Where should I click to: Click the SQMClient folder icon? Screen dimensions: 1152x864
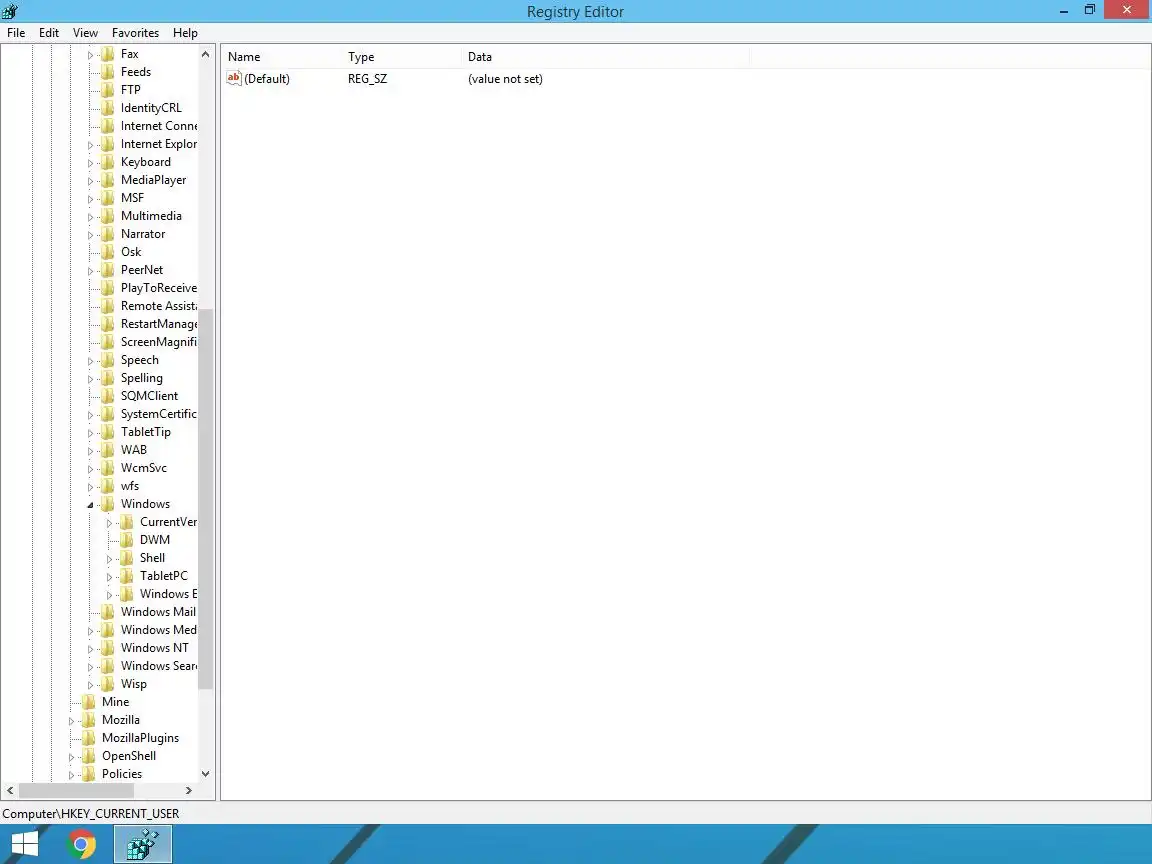(108, 396)
